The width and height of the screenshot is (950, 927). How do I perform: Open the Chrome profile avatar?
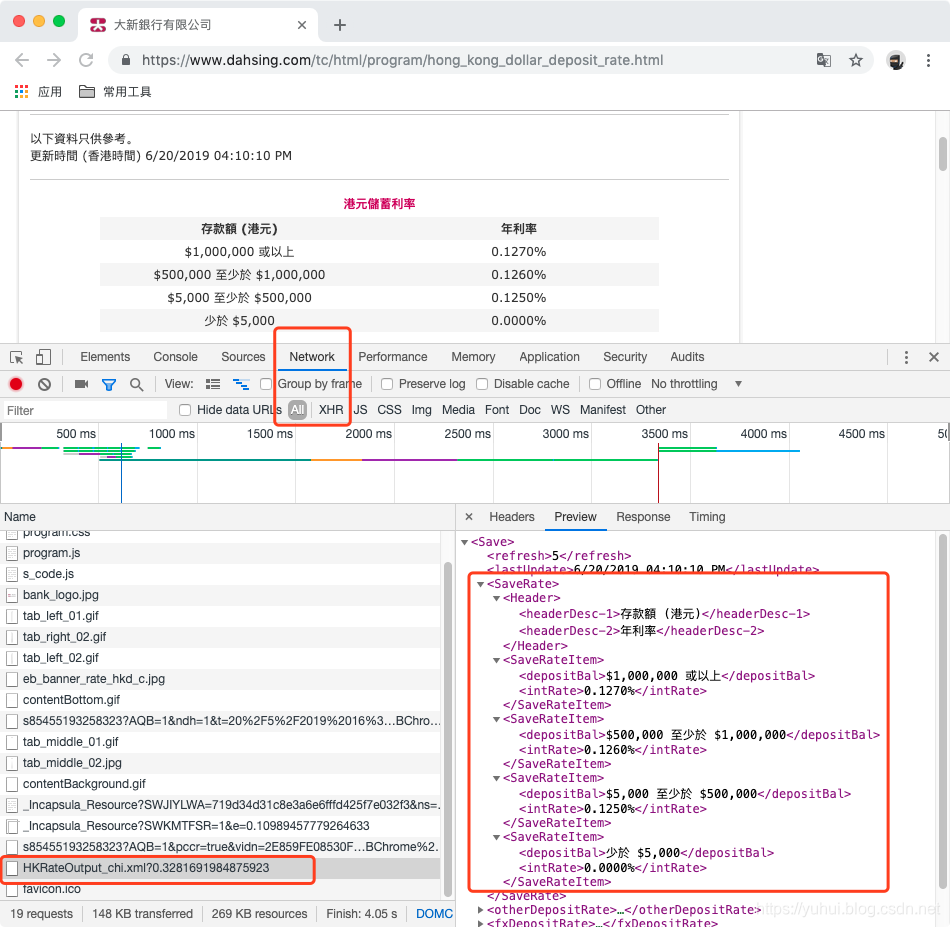[895, 60]
